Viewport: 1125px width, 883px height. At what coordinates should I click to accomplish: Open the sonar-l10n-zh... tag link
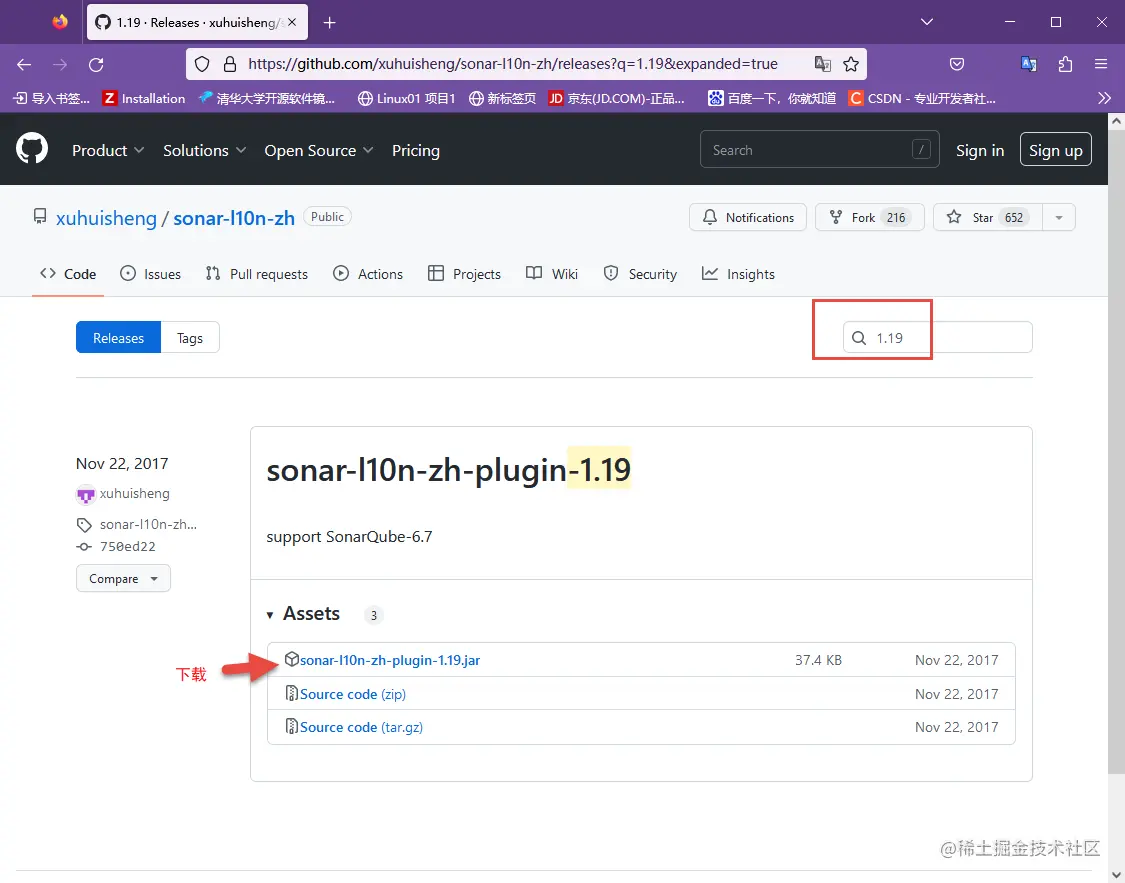149,524
